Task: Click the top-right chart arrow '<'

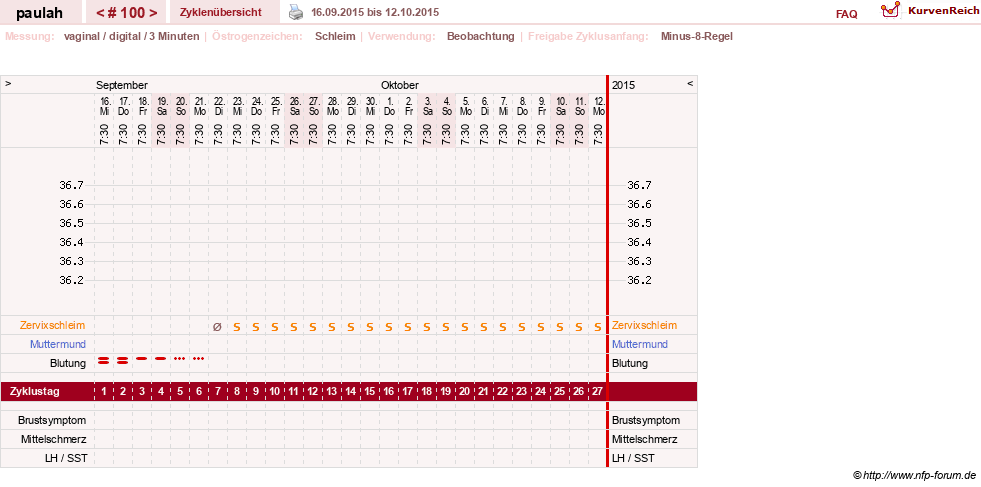Action: pyautogui.click(x=690, y=83)
